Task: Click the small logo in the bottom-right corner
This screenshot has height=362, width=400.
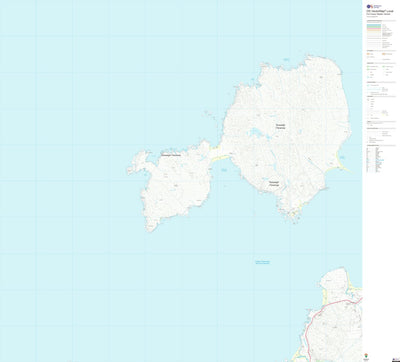Action: 395,359
